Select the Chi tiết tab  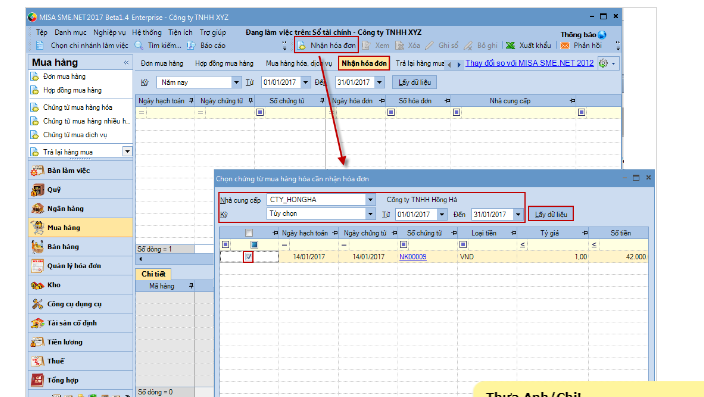(153, 274)
